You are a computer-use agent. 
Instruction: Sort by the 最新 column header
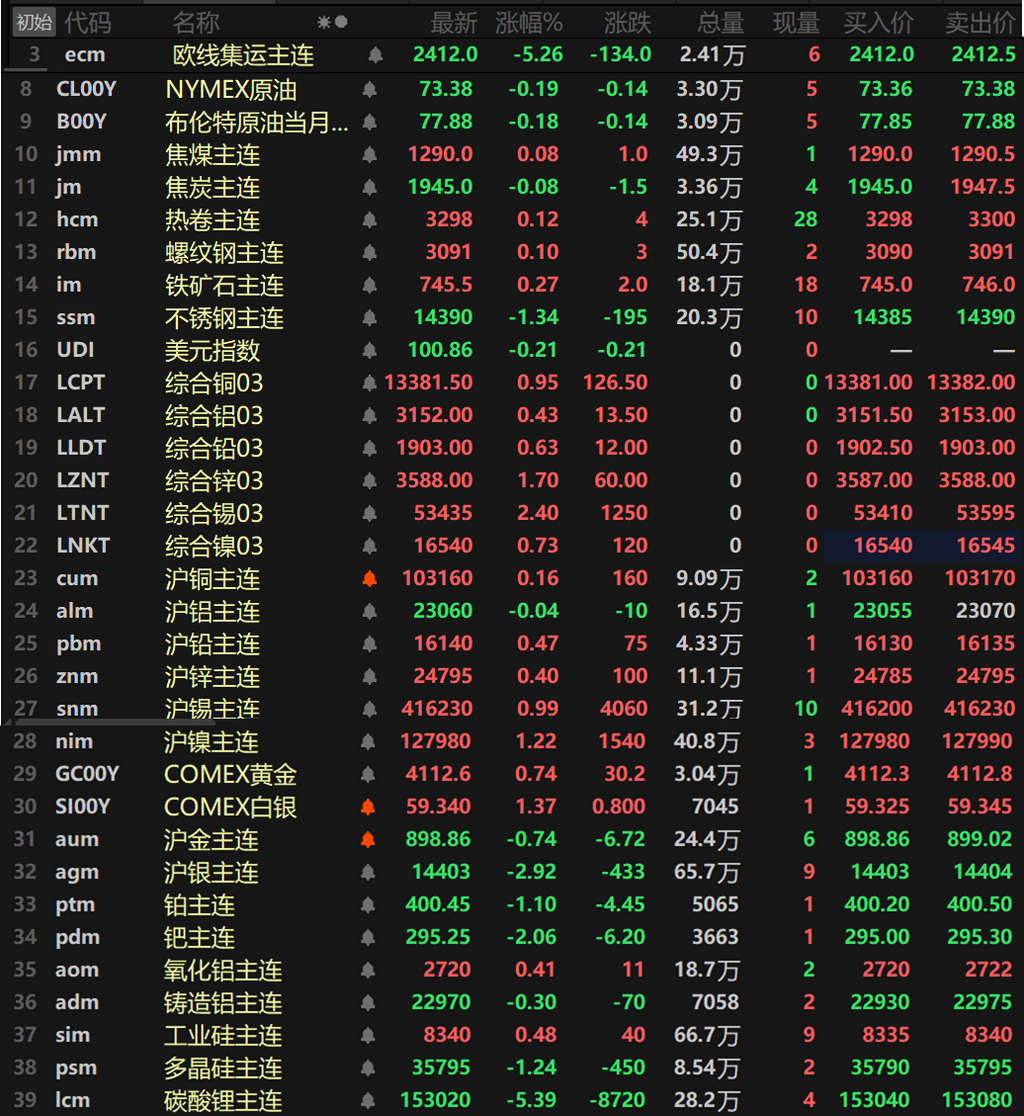454,23
